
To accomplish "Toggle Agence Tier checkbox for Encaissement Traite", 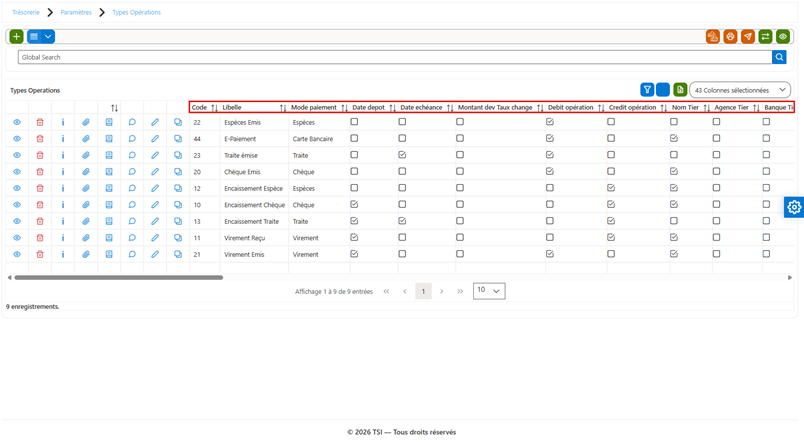I will pyautogui.click(x=716, y=221).
